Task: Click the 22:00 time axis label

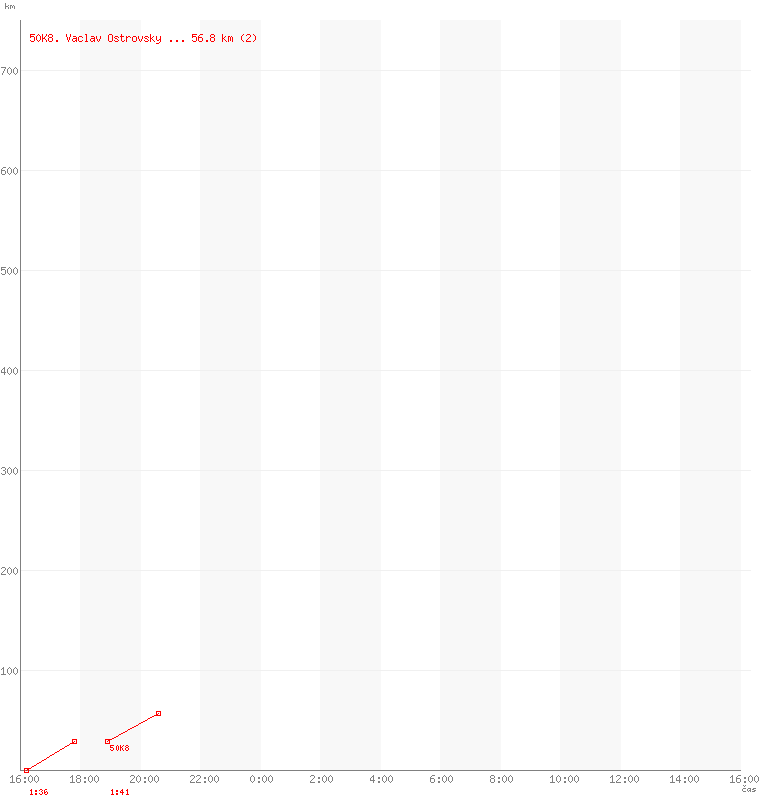Action: coord(204,779)
